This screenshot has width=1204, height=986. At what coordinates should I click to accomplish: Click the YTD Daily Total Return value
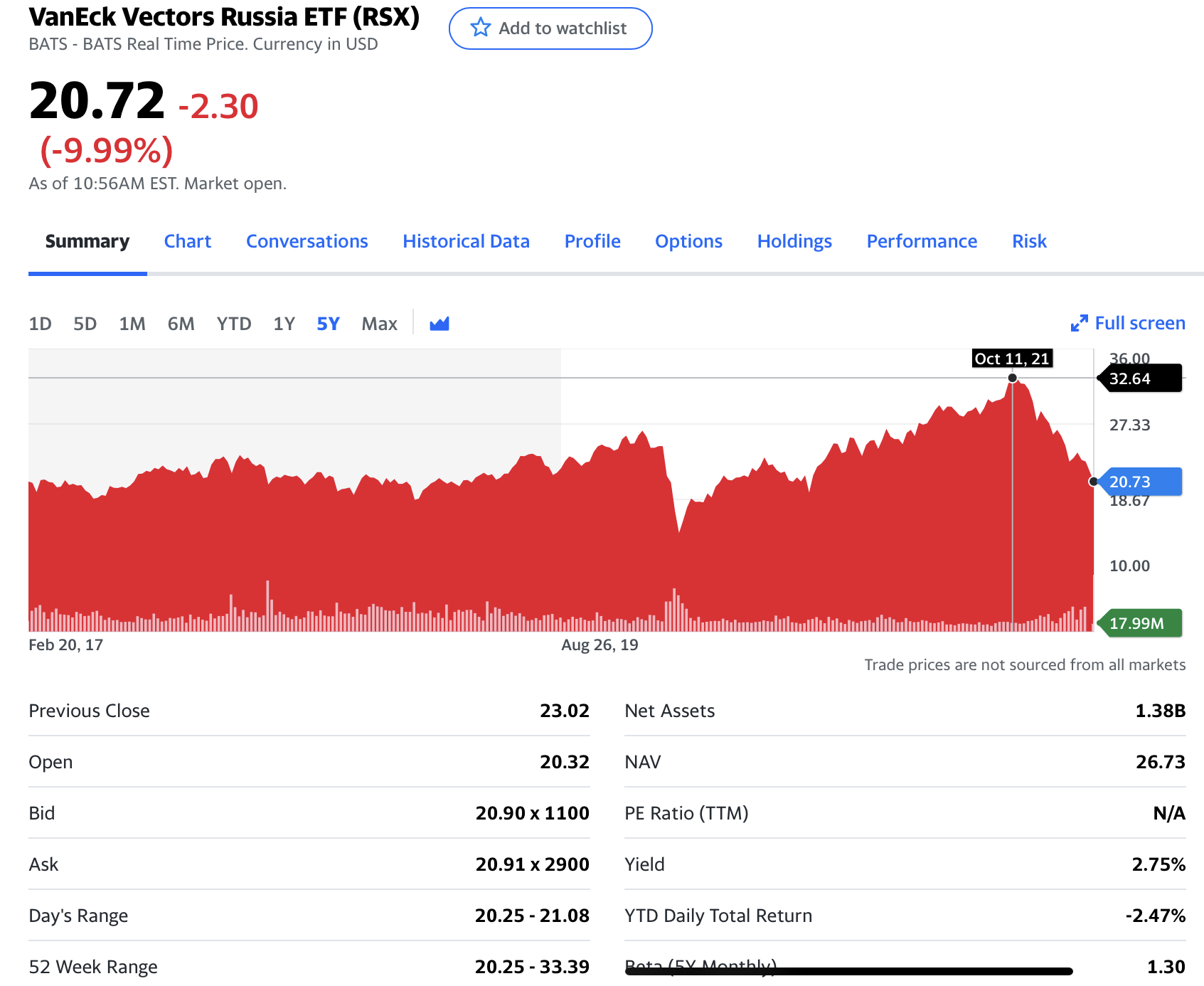pyautogui.click(x=1156, y=916)
